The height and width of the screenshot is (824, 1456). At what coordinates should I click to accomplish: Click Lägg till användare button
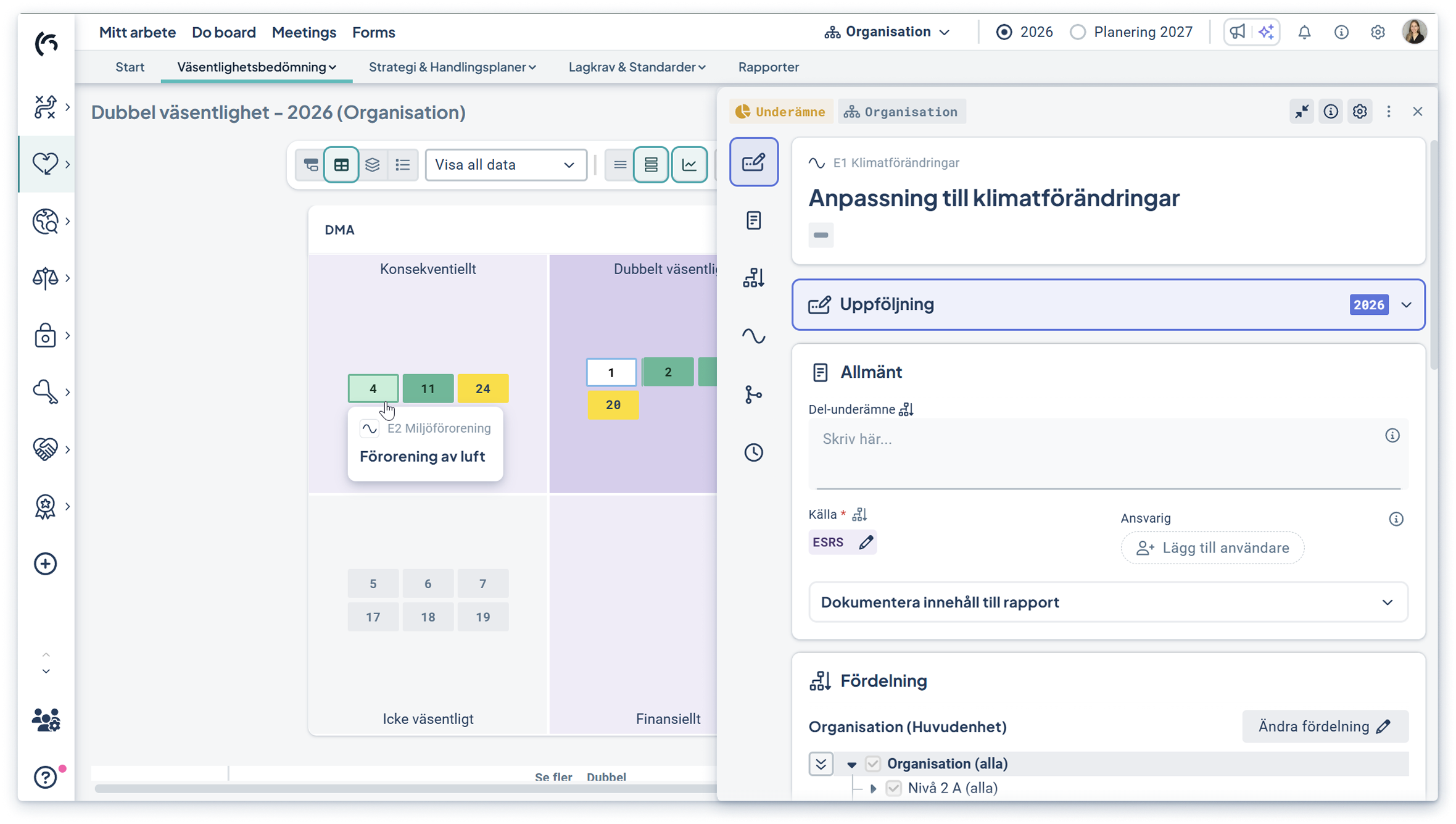tap(1212, 548)
